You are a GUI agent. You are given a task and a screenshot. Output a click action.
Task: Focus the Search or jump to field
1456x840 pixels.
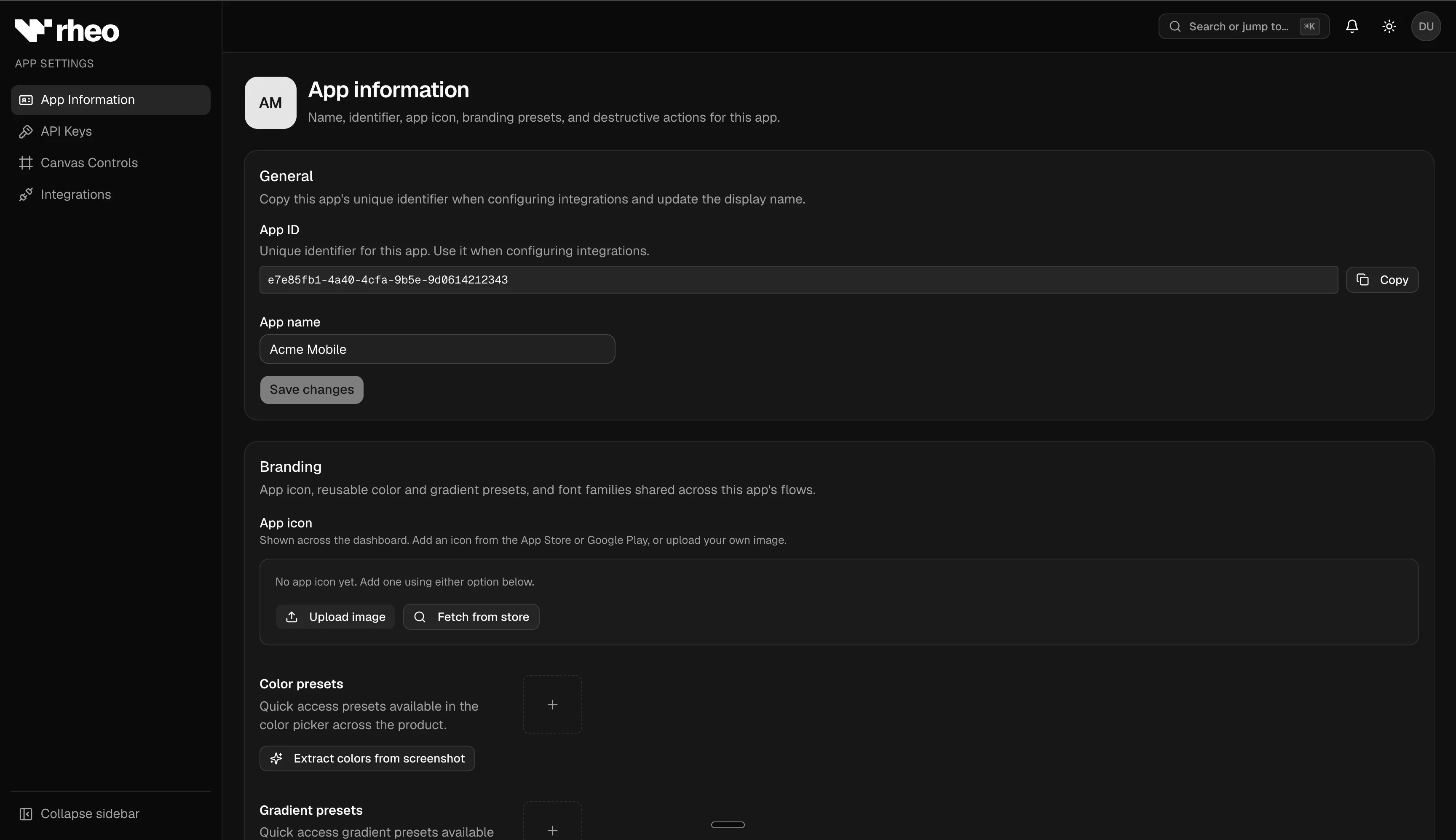point(1244,27)
